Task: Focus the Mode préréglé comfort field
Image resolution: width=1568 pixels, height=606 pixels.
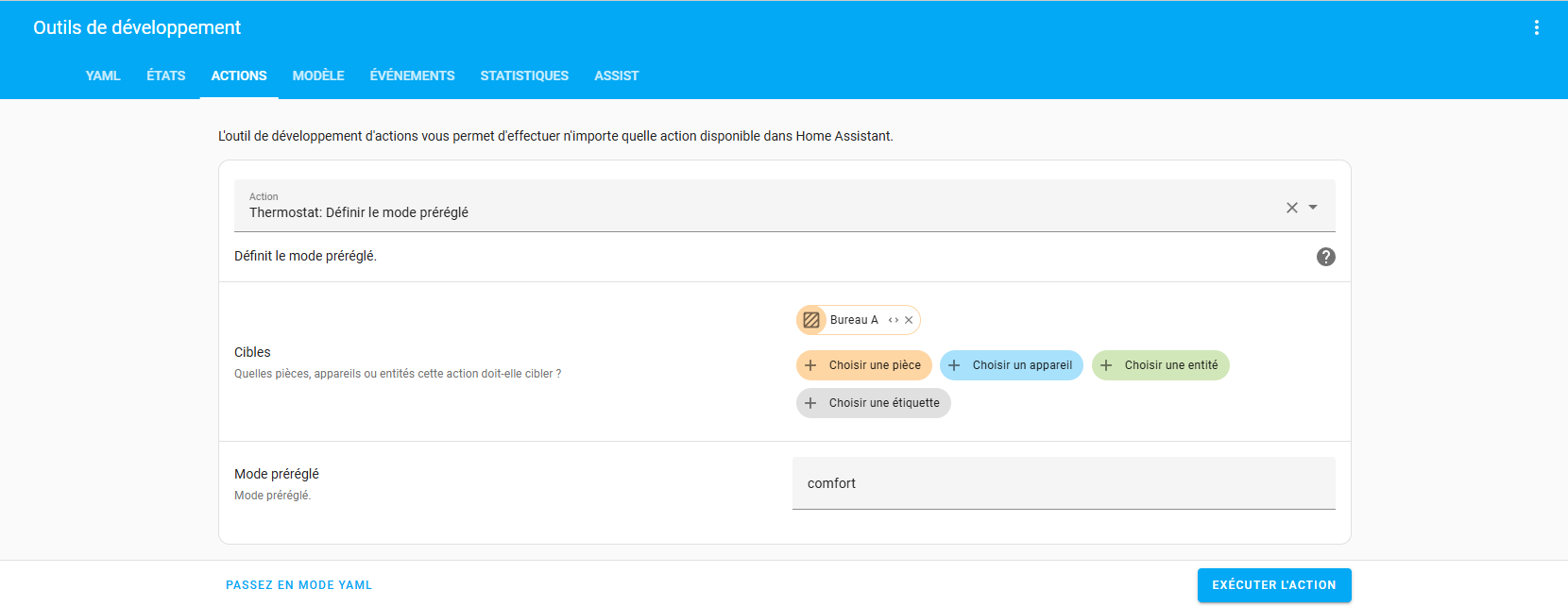Action: tap(1063, 483)
